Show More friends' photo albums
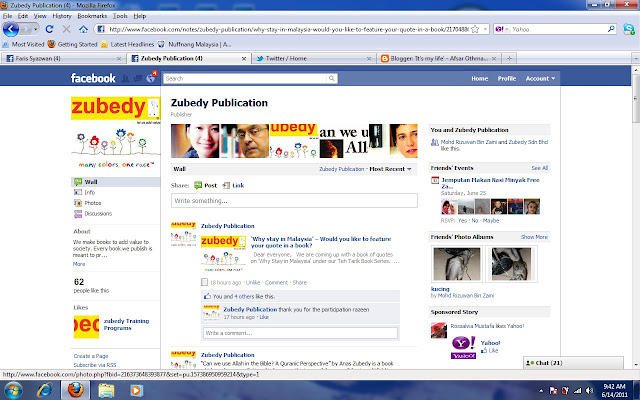This screenshot has height=400, width=640. point(534,237)
